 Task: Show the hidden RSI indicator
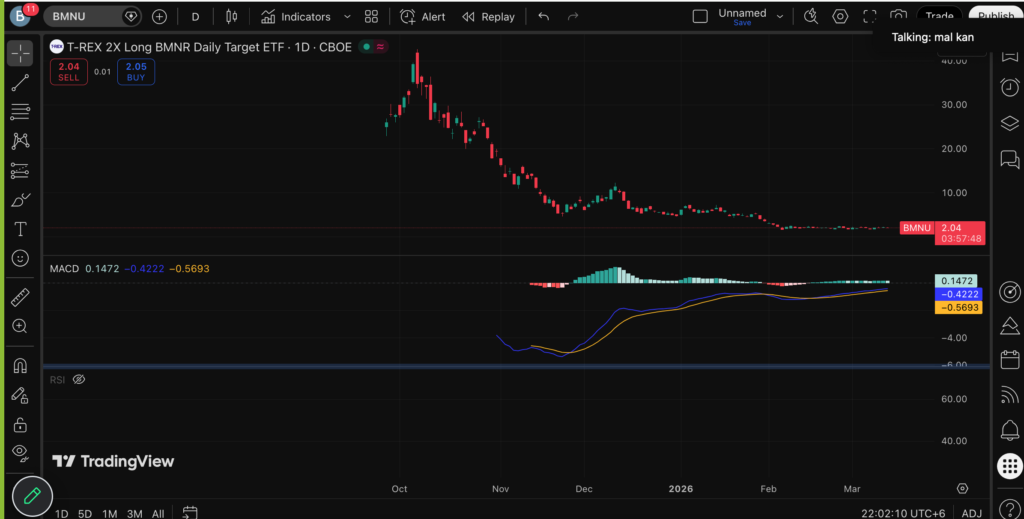click(x=79, y=380)
